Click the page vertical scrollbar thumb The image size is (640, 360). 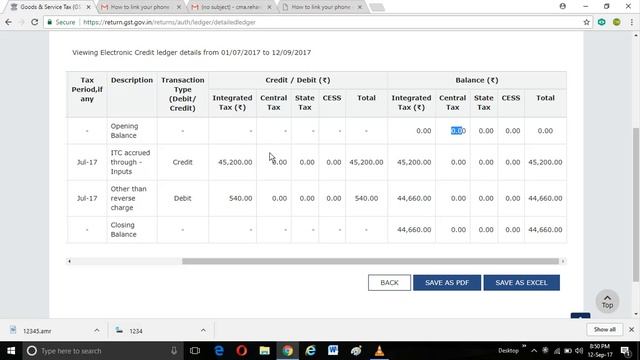(636, 204)
